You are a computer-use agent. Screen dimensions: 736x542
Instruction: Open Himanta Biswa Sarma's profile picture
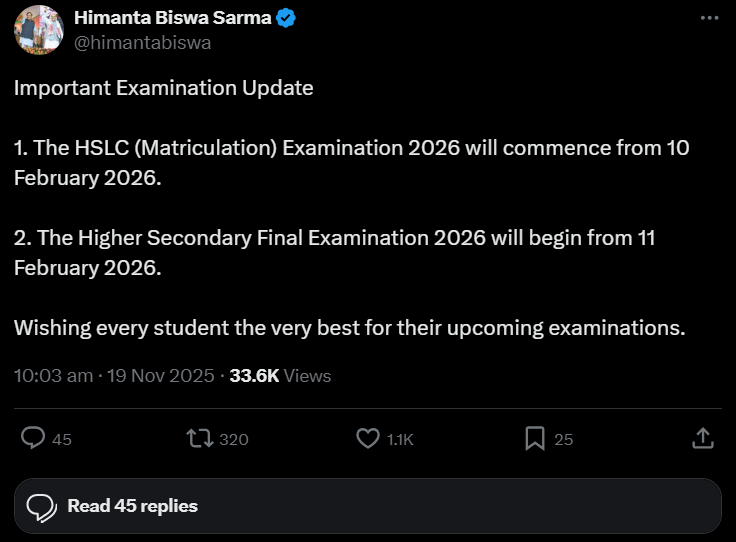click(37, 31)
